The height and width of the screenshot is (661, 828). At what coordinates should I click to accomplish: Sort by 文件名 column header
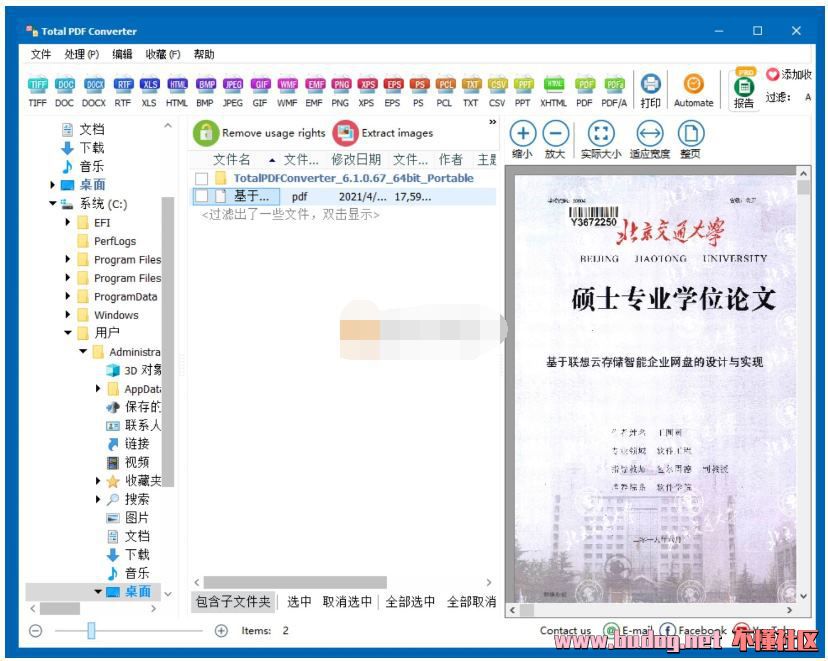[x=232, y=159]
